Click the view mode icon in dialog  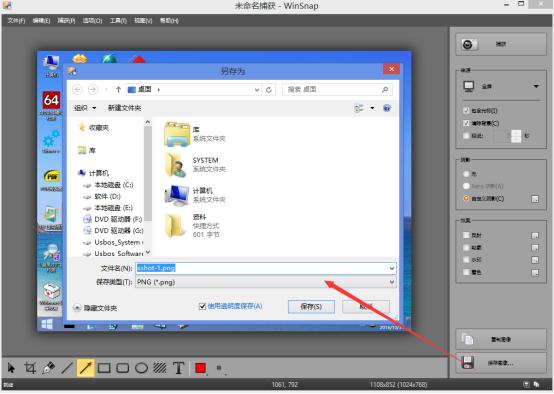[359, 108]
